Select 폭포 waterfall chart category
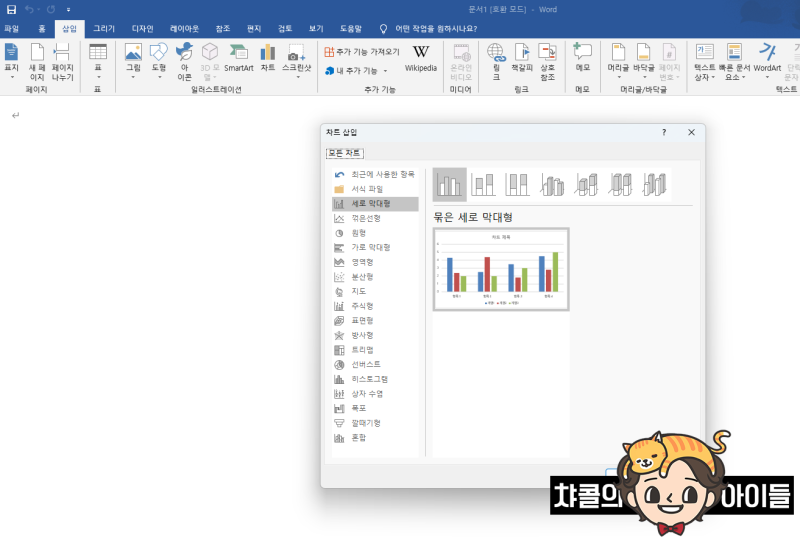Image resolution: width=800 pixels, height=543 pixels. pos(375,408)
